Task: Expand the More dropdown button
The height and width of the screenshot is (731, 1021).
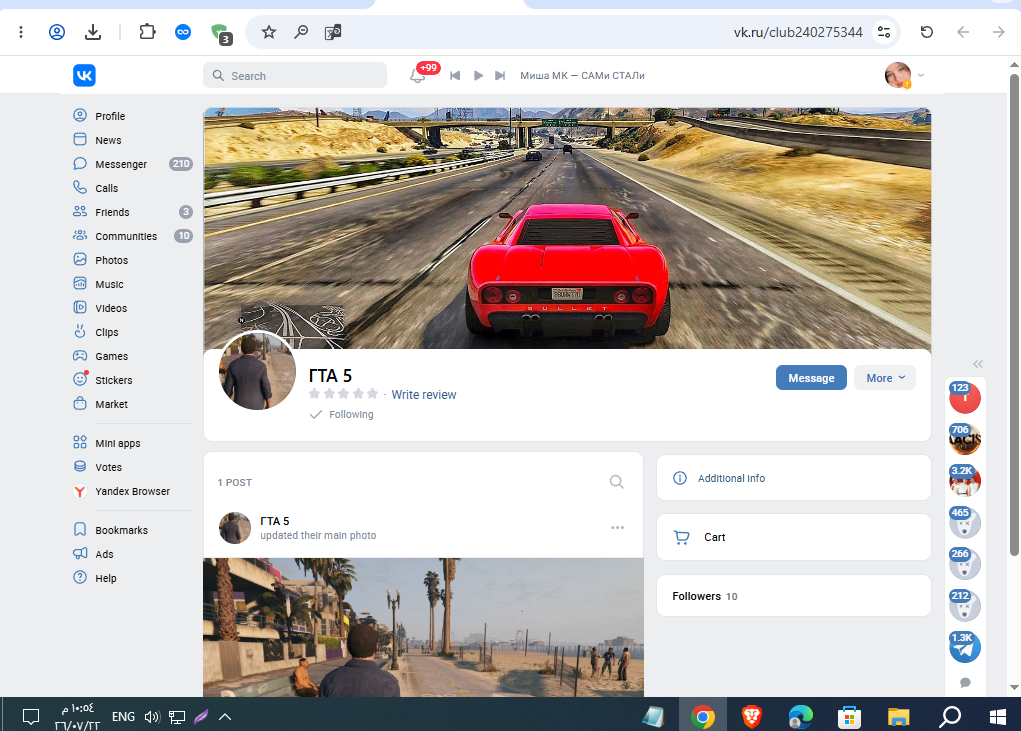Action: point(885,378)
